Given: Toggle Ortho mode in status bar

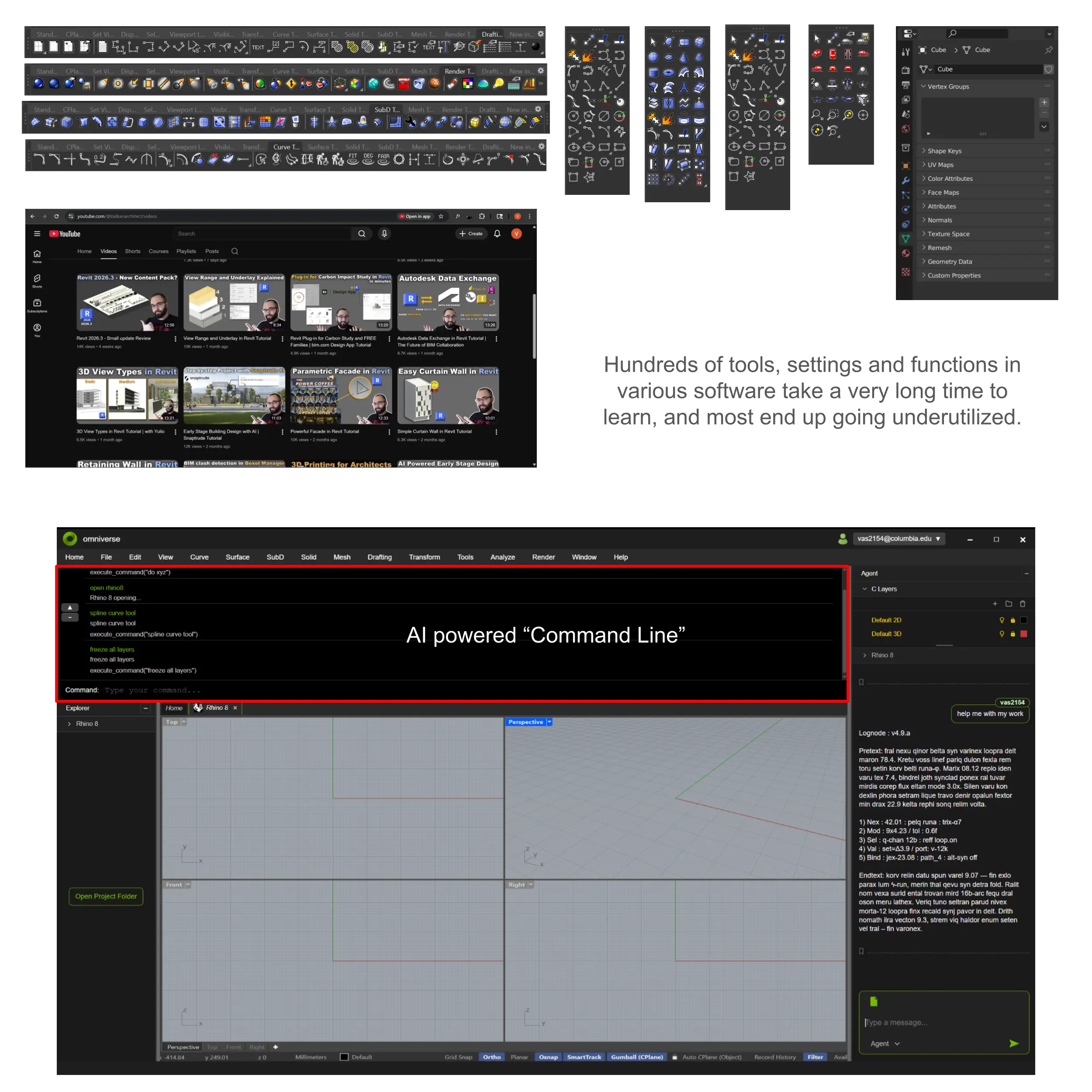Looking at the screenshot, I should point(492,1057).
